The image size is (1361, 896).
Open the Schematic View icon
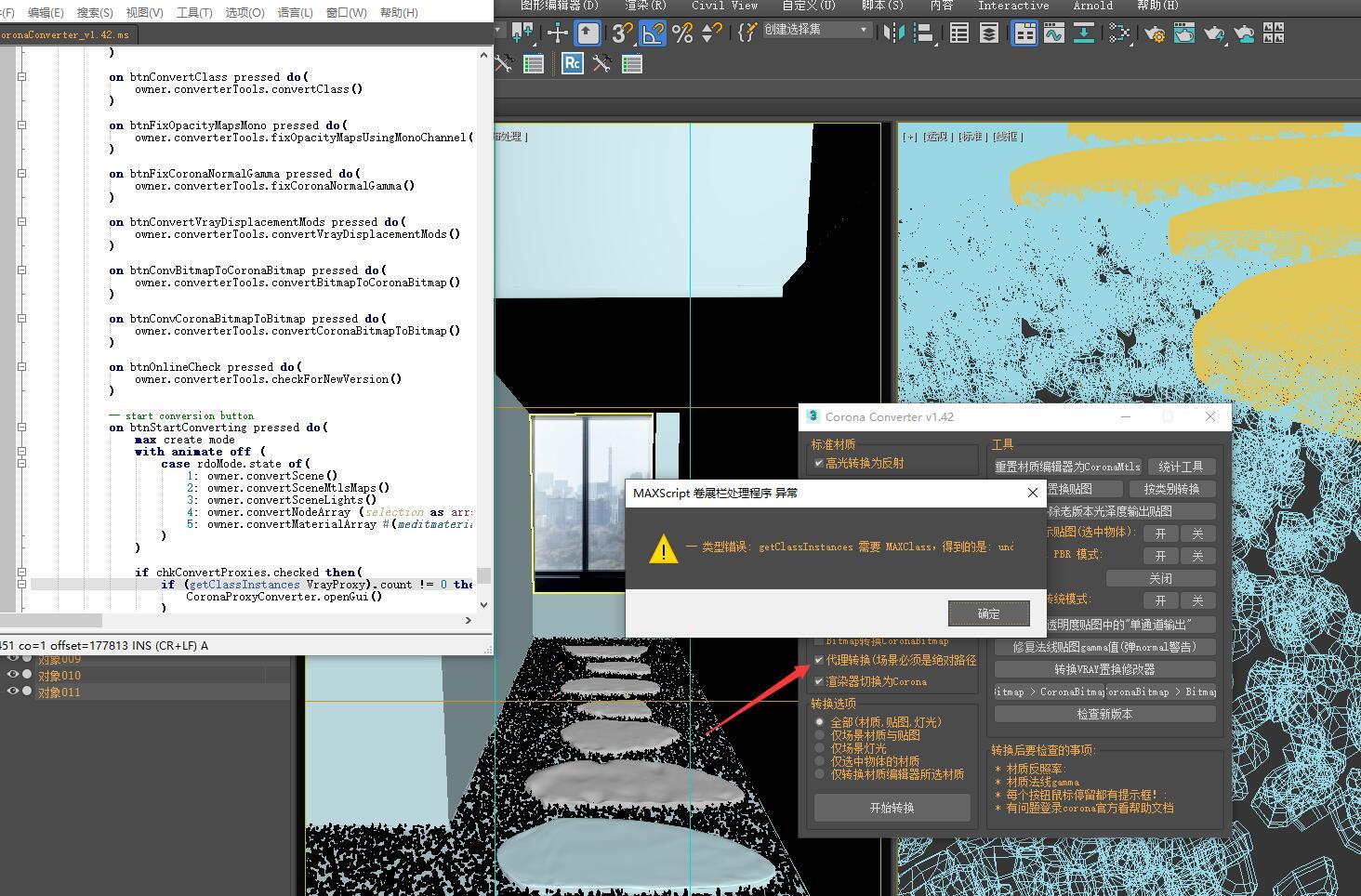[x=1120, y=33]
